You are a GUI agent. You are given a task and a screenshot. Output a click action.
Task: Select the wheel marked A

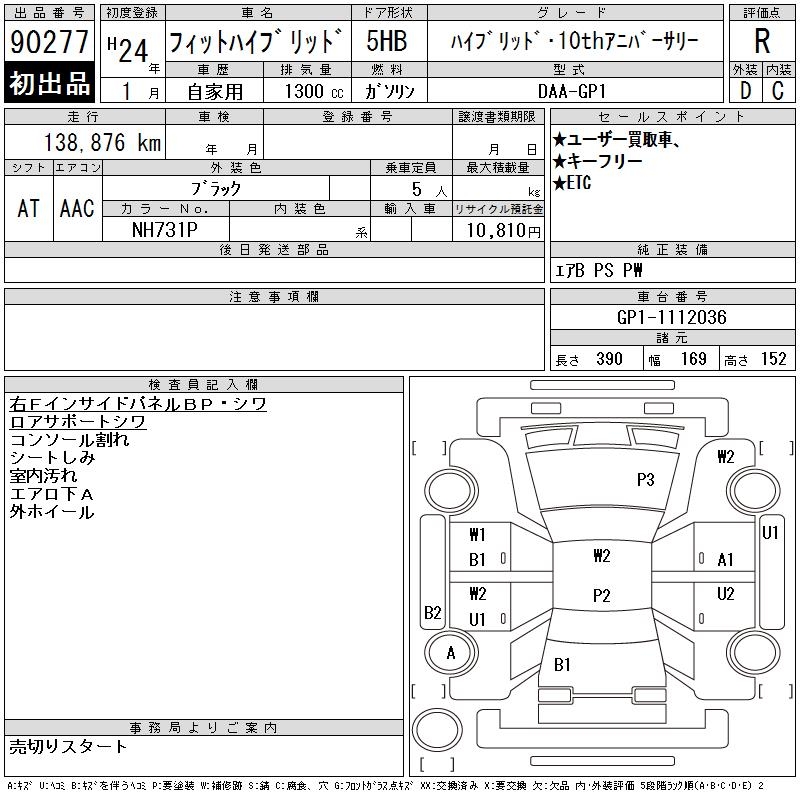coord(451,652)
